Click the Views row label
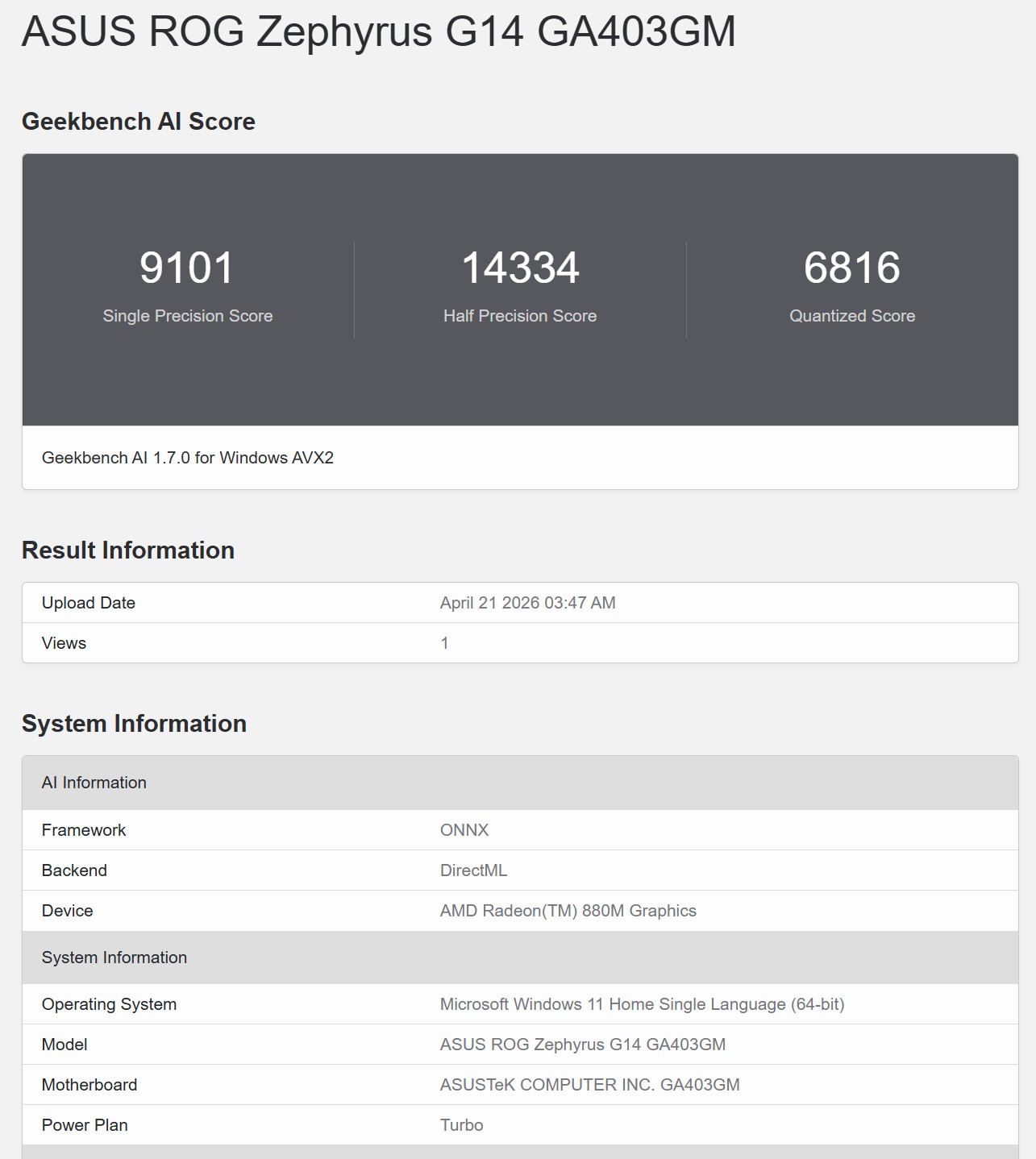Viewport: 1036px width, 1159px height. (64, 643)
